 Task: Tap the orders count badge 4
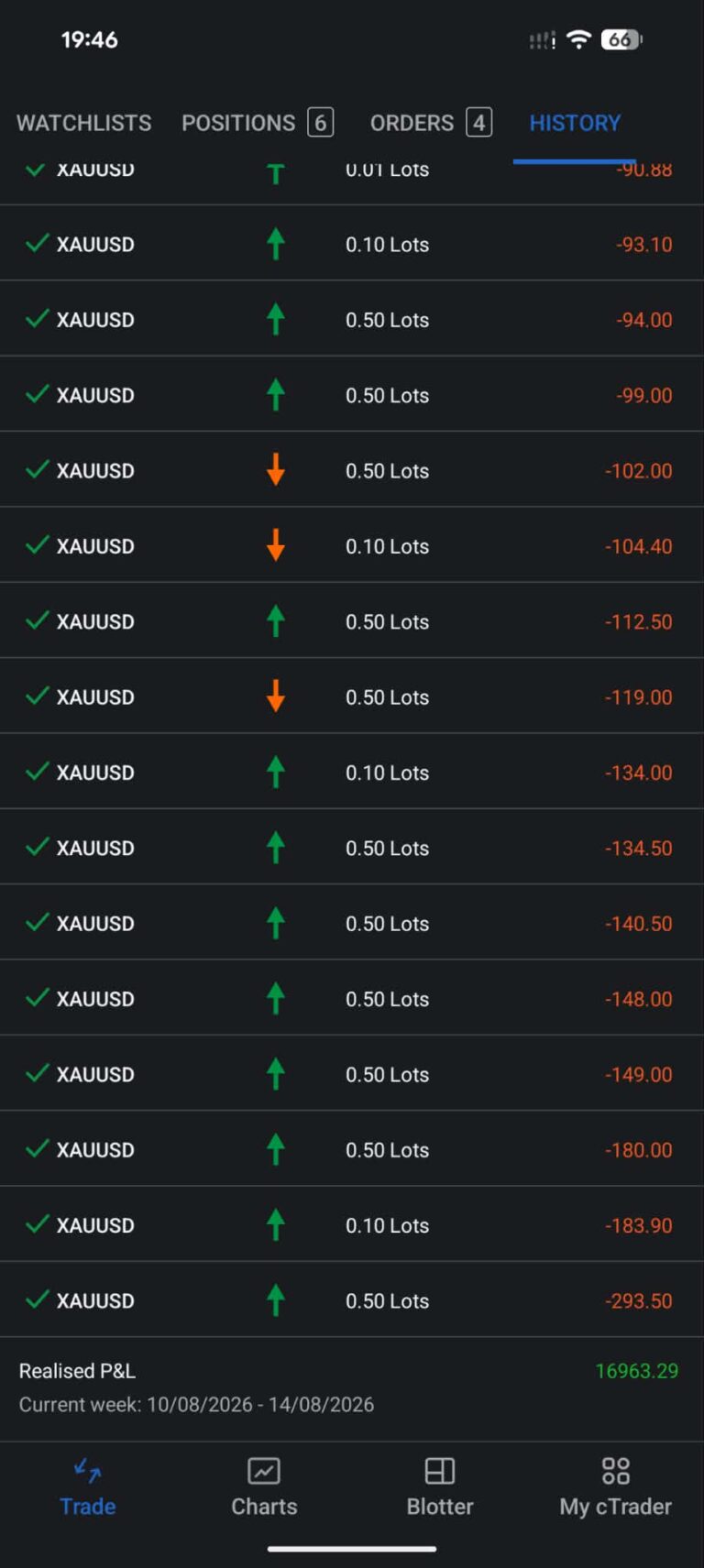[478, 123]
